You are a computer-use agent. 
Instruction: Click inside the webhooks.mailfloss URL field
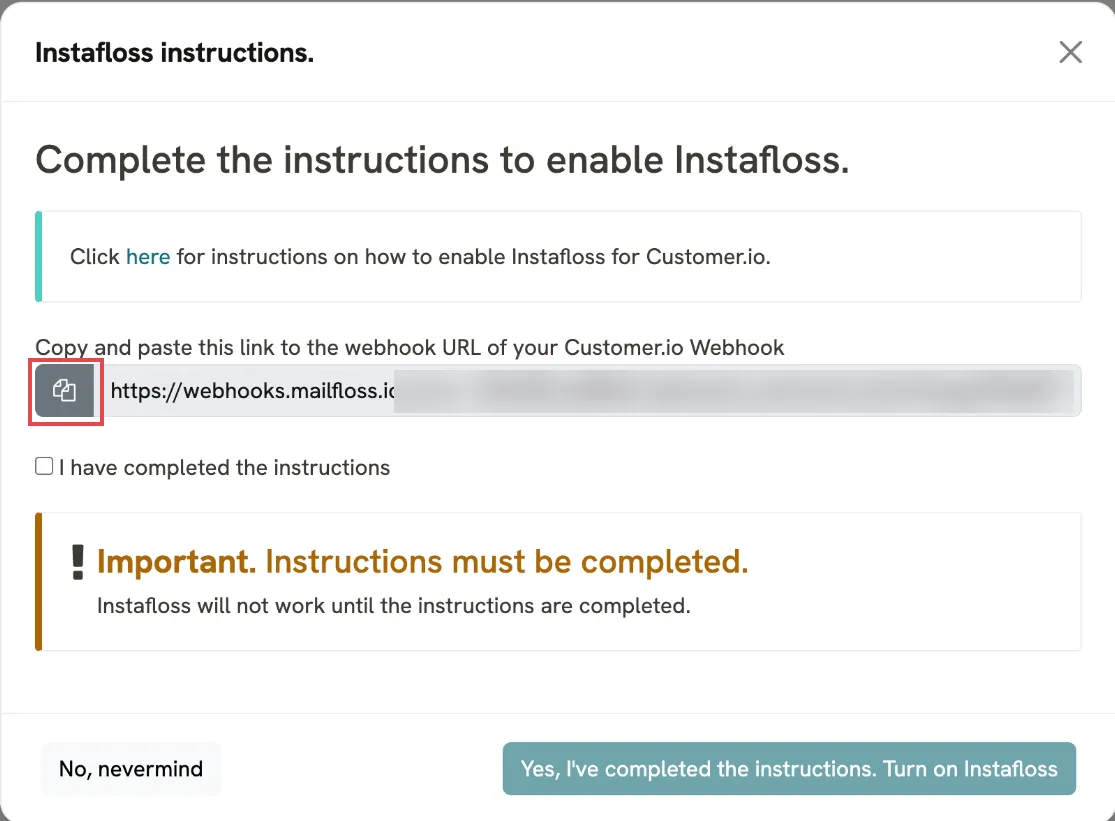(x=587, y=391)
